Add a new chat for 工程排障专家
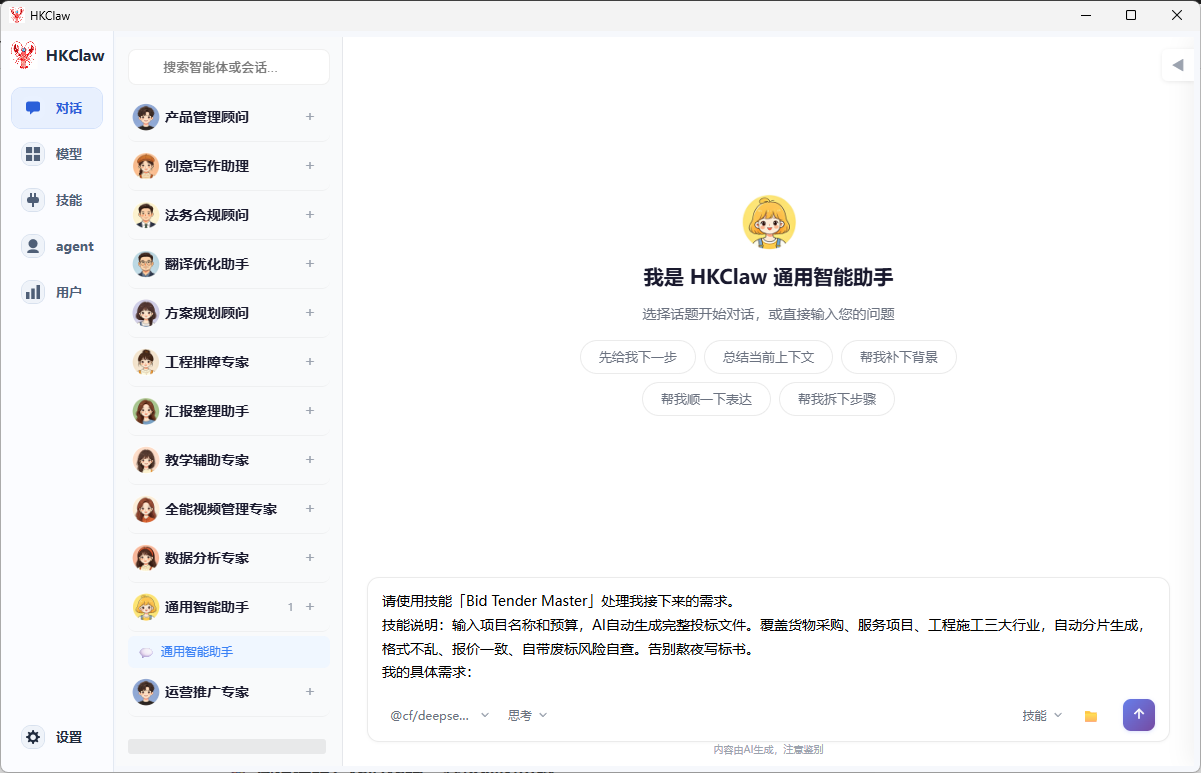 [310, 362]
